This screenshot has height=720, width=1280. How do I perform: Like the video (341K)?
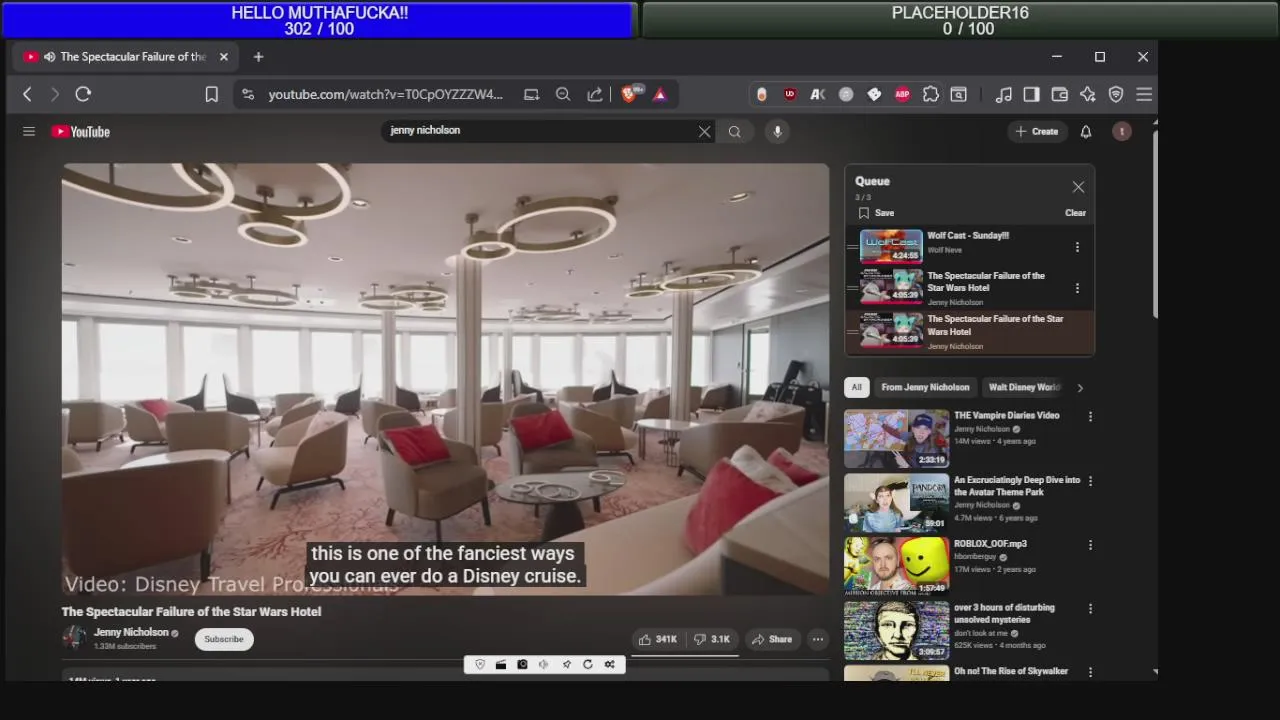click(658, 639)
